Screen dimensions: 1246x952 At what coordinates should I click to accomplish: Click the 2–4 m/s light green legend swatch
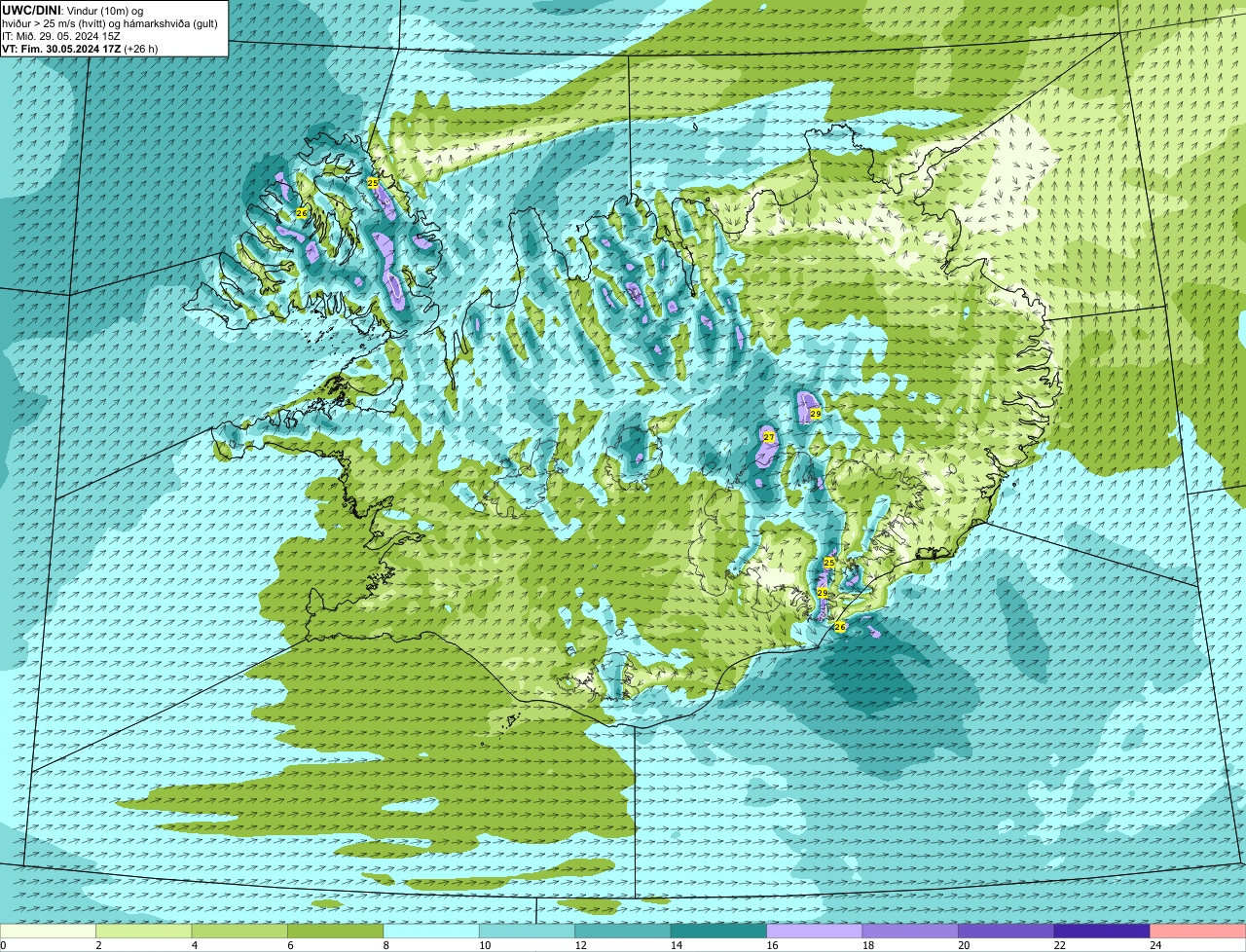pos(144,932)
